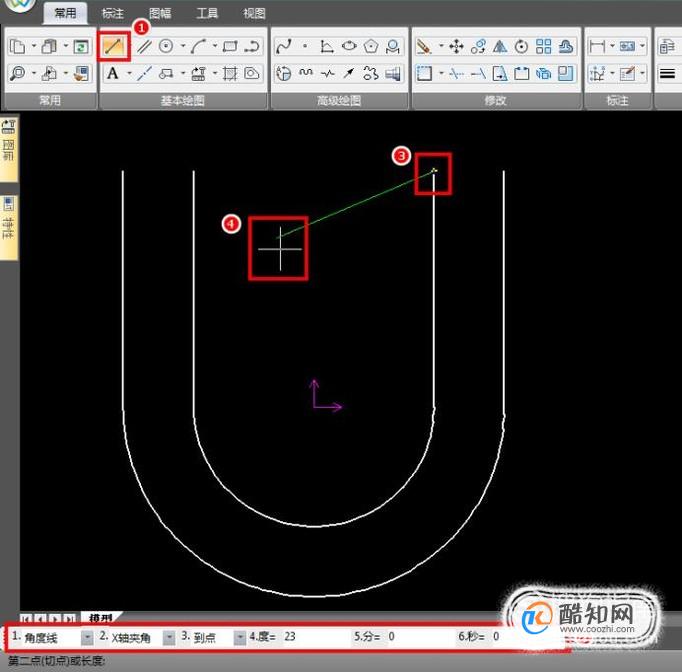Expand the Erase tool dropdown arrow
Viewport: 682px width, 672px height.
441,46
